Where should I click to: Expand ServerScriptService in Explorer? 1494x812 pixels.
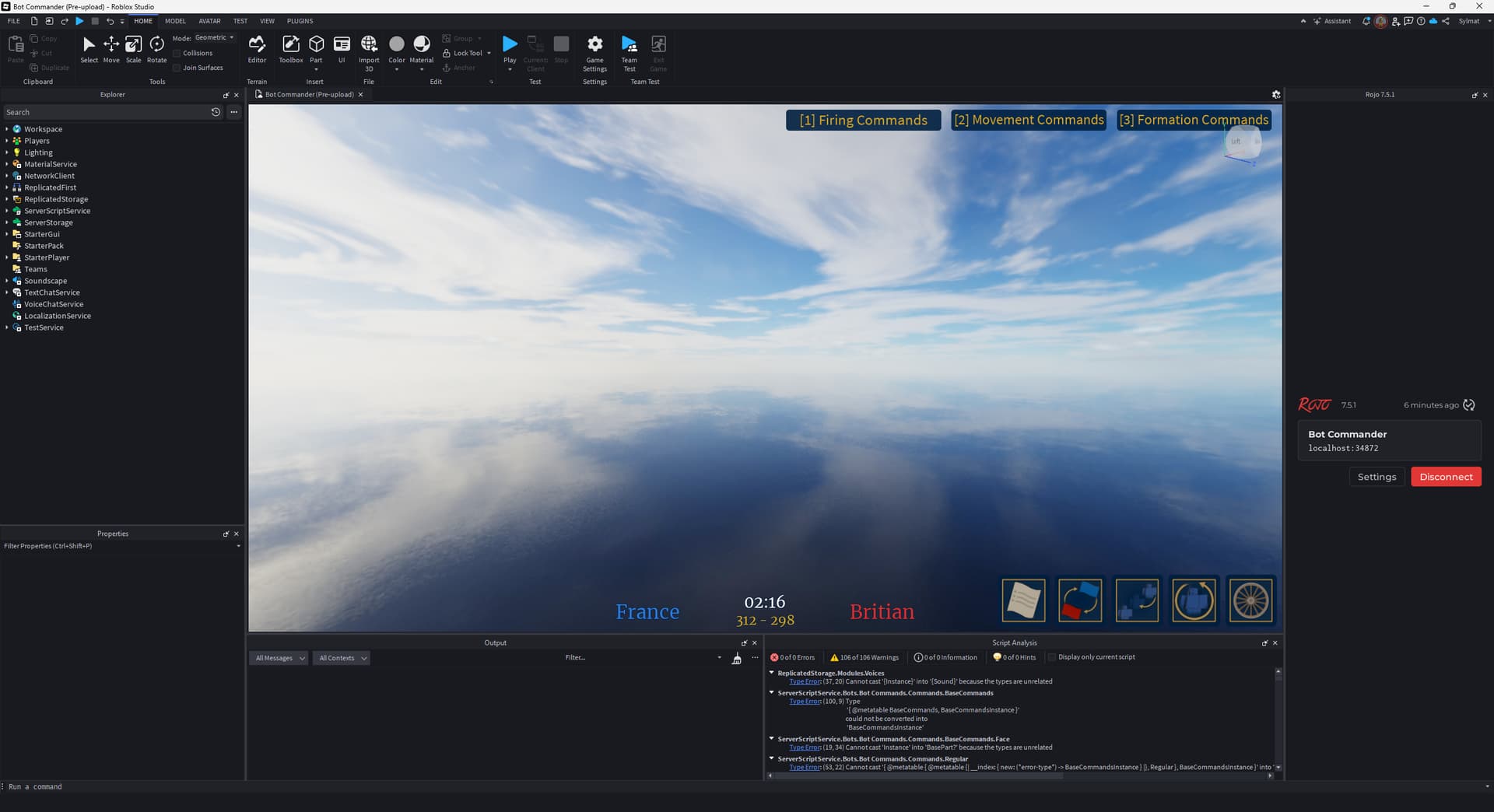click(7, 211)
